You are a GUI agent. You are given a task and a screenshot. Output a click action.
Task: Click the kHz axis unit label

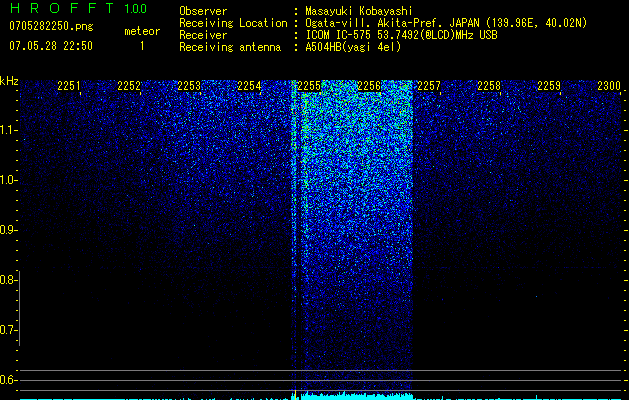tap(10, 81)
